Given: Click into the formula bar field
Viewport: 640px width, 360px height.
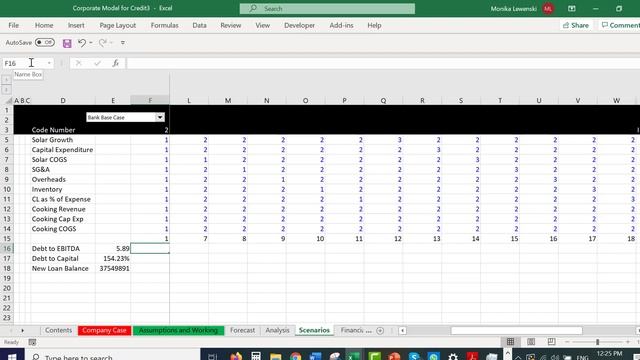Looking at the screenshot, I should [383, 63].
